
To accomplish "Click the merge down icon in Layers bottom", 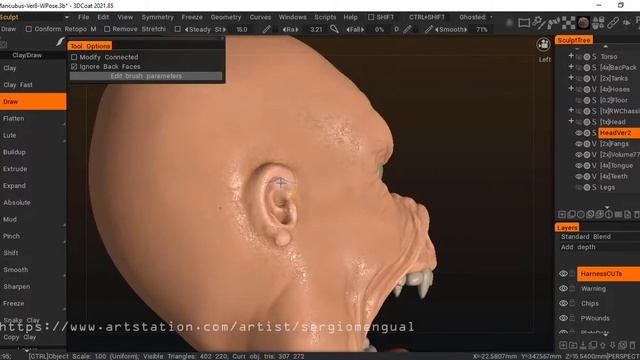I will point(583,345).
